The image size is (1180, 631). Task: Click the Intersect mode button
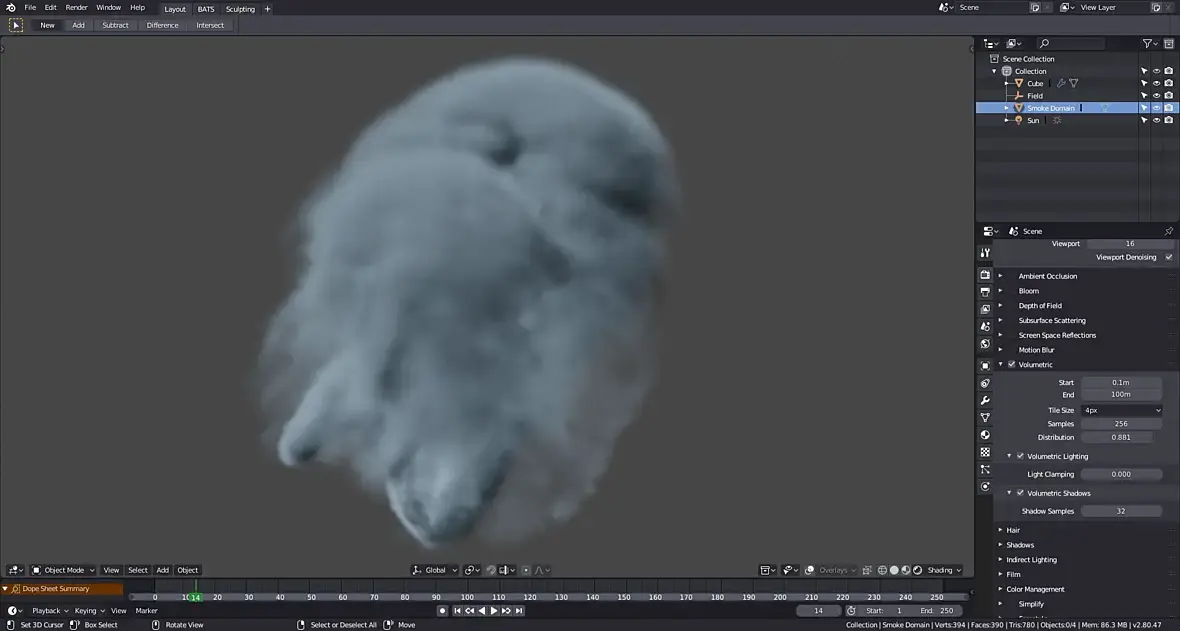210,25
